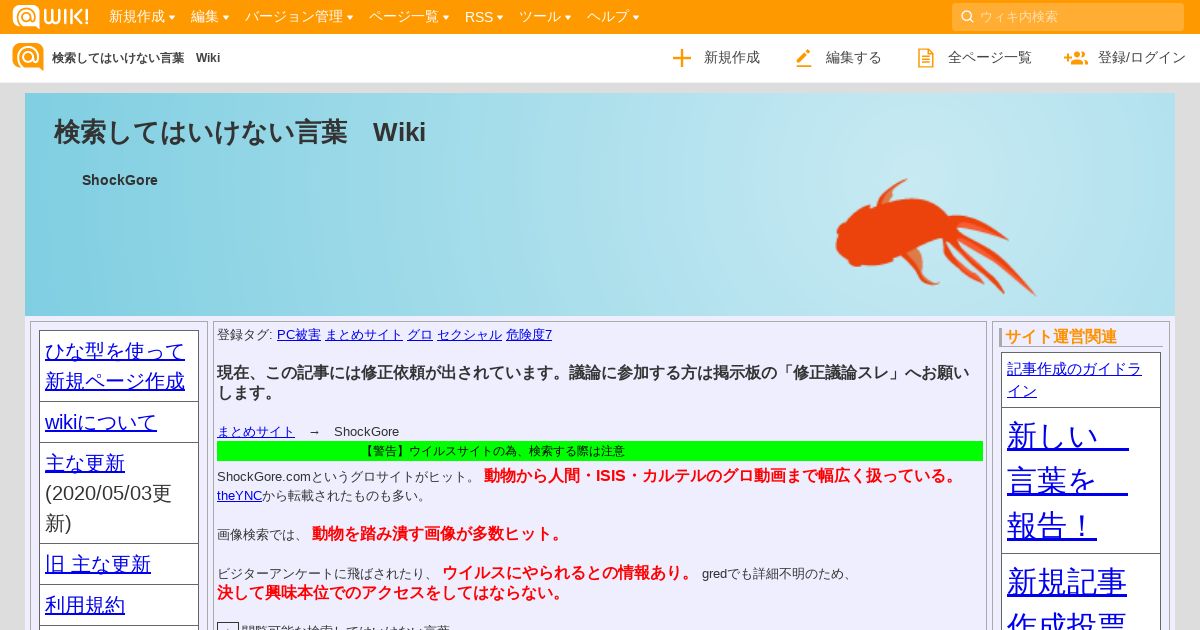Click red text 決して興味本位でのアクセスをしてはならない。

click(391, 593)
